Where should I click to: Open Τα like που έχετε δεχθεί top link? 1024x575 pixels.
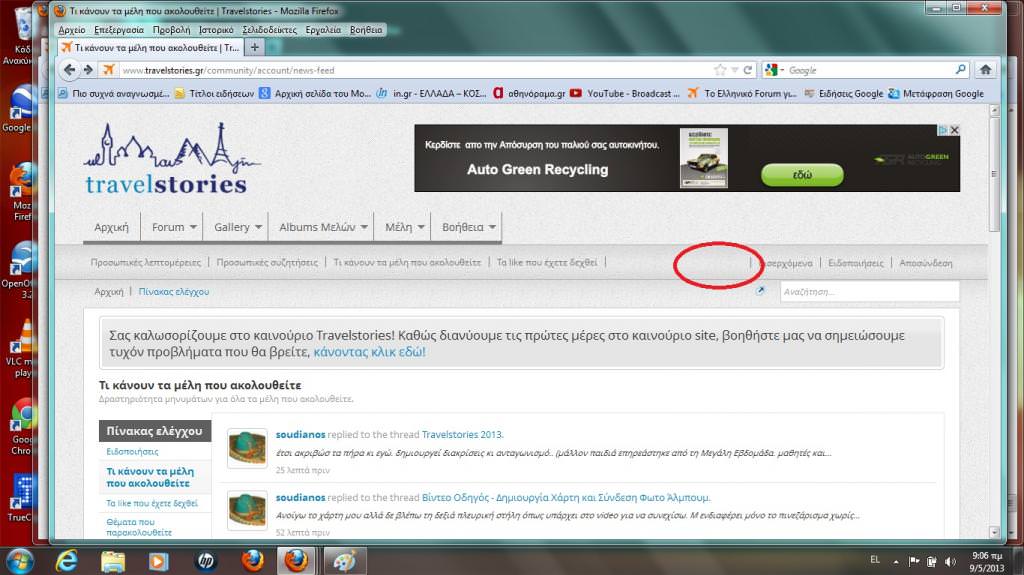[x=547, y=262]
